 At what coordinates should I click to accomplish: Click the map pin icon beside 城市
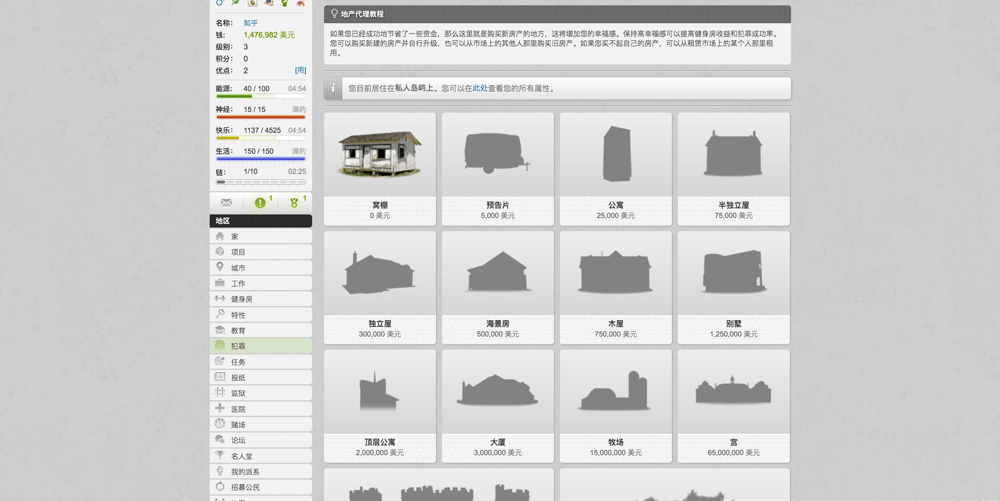(220, 267)
